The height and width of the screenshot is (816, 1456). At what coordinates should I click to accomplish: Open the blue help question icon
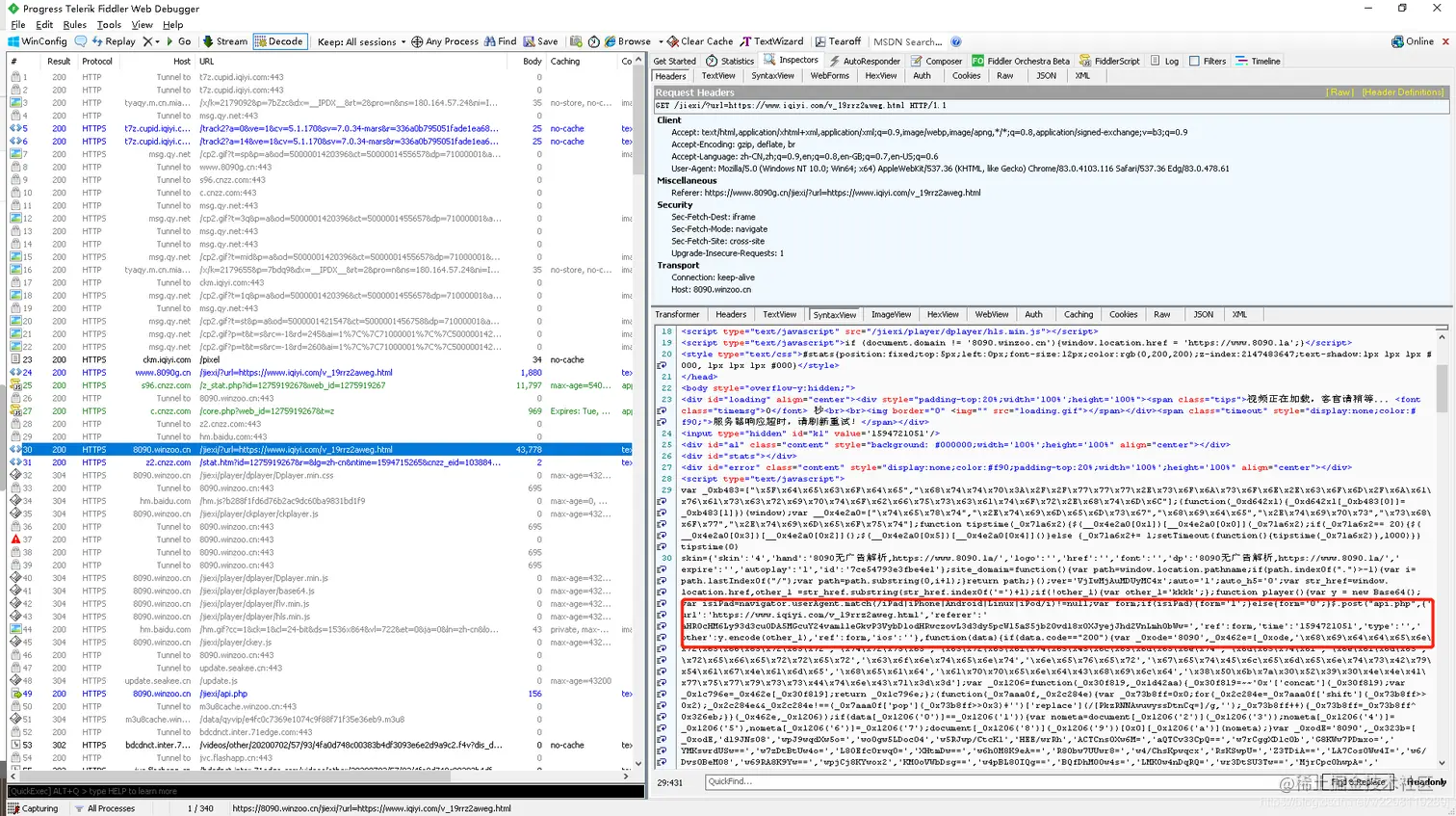(956, 41)
